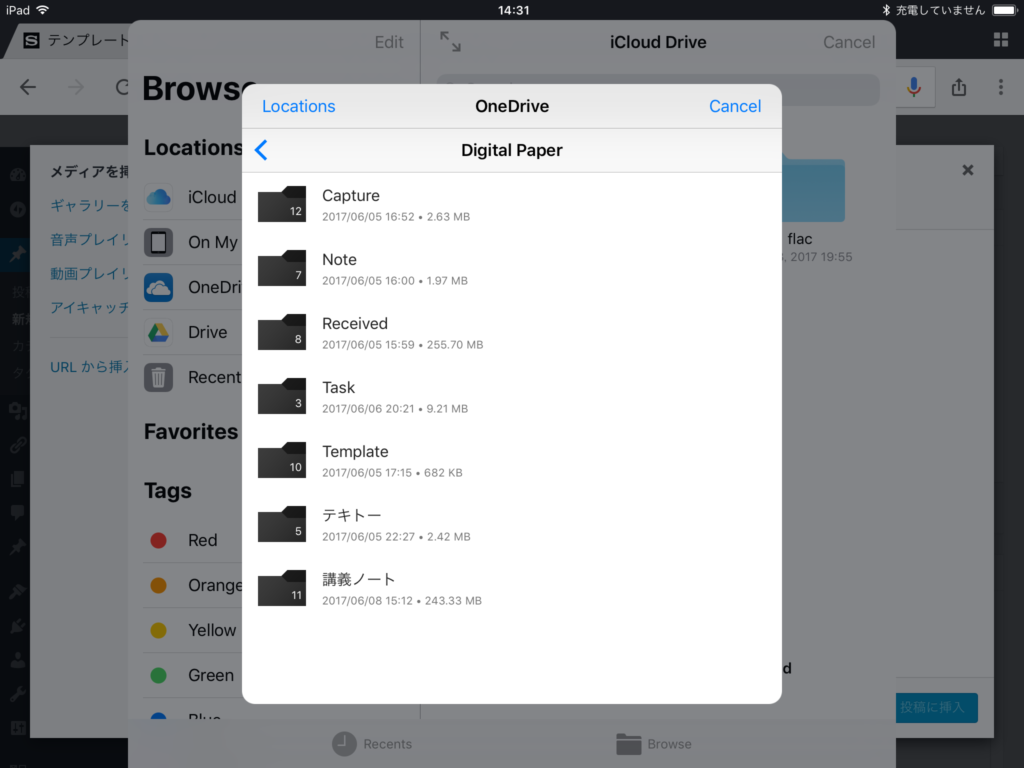Tap the Bluetooth status icon

(x=886, y=10)
